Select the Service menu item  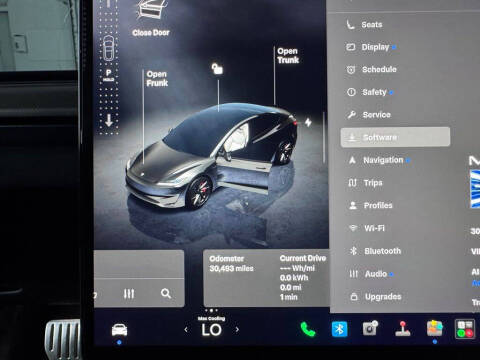coord(369,115)
